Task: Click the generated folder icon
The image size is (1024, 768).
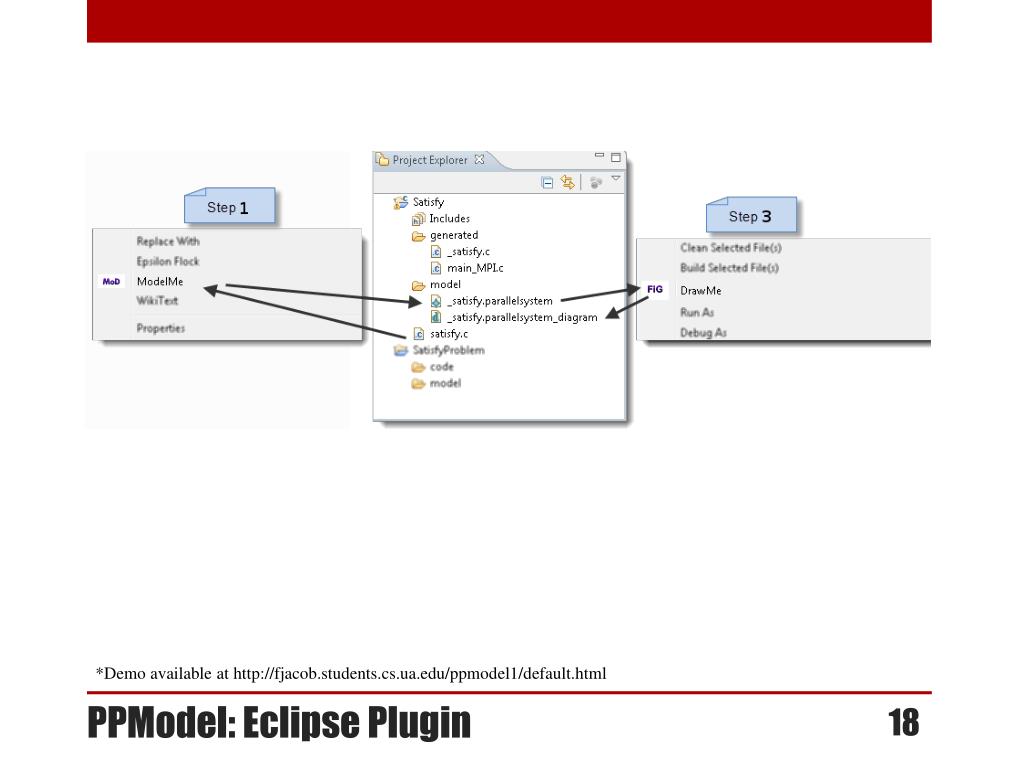Action: coord(419,236)
